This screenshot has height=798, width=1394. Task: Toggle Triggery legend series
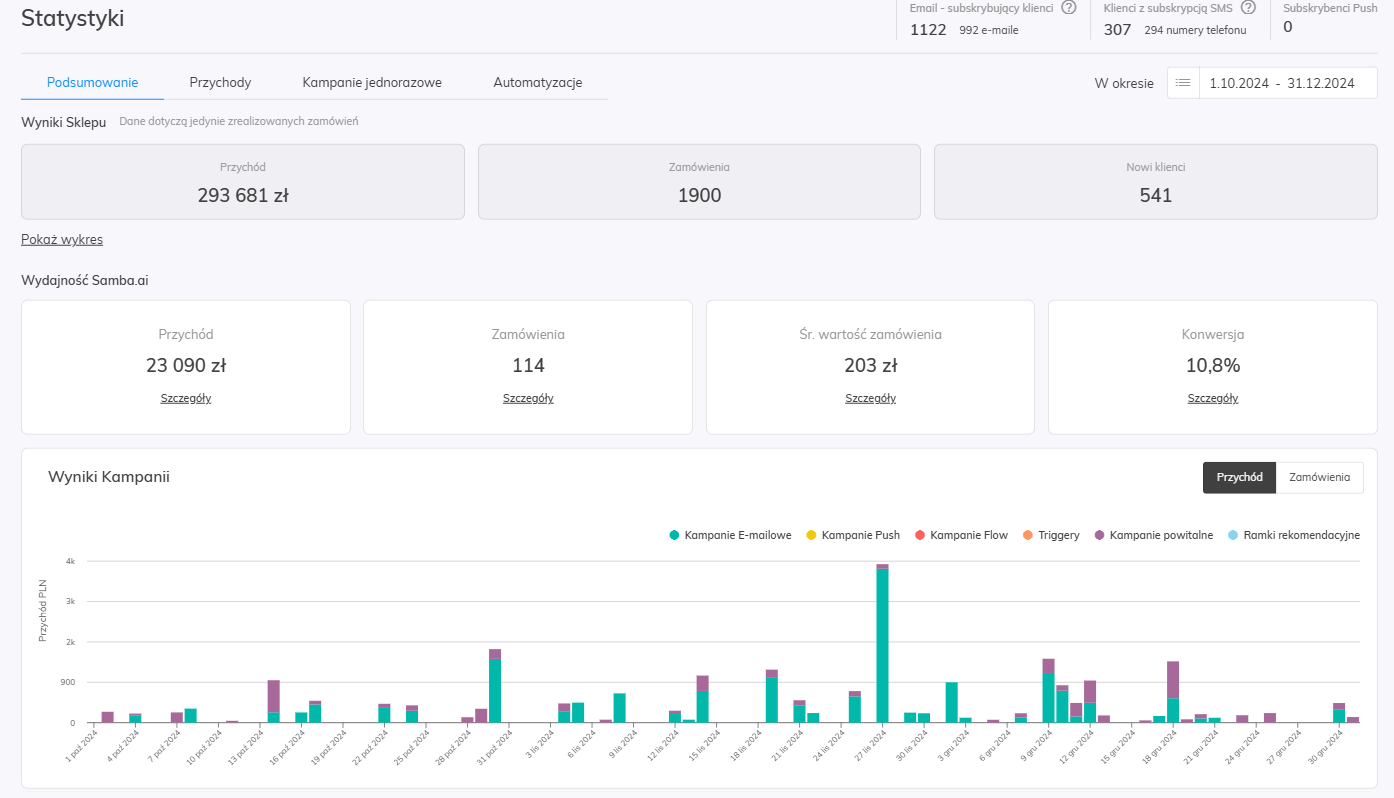(x=1051, y=535)
